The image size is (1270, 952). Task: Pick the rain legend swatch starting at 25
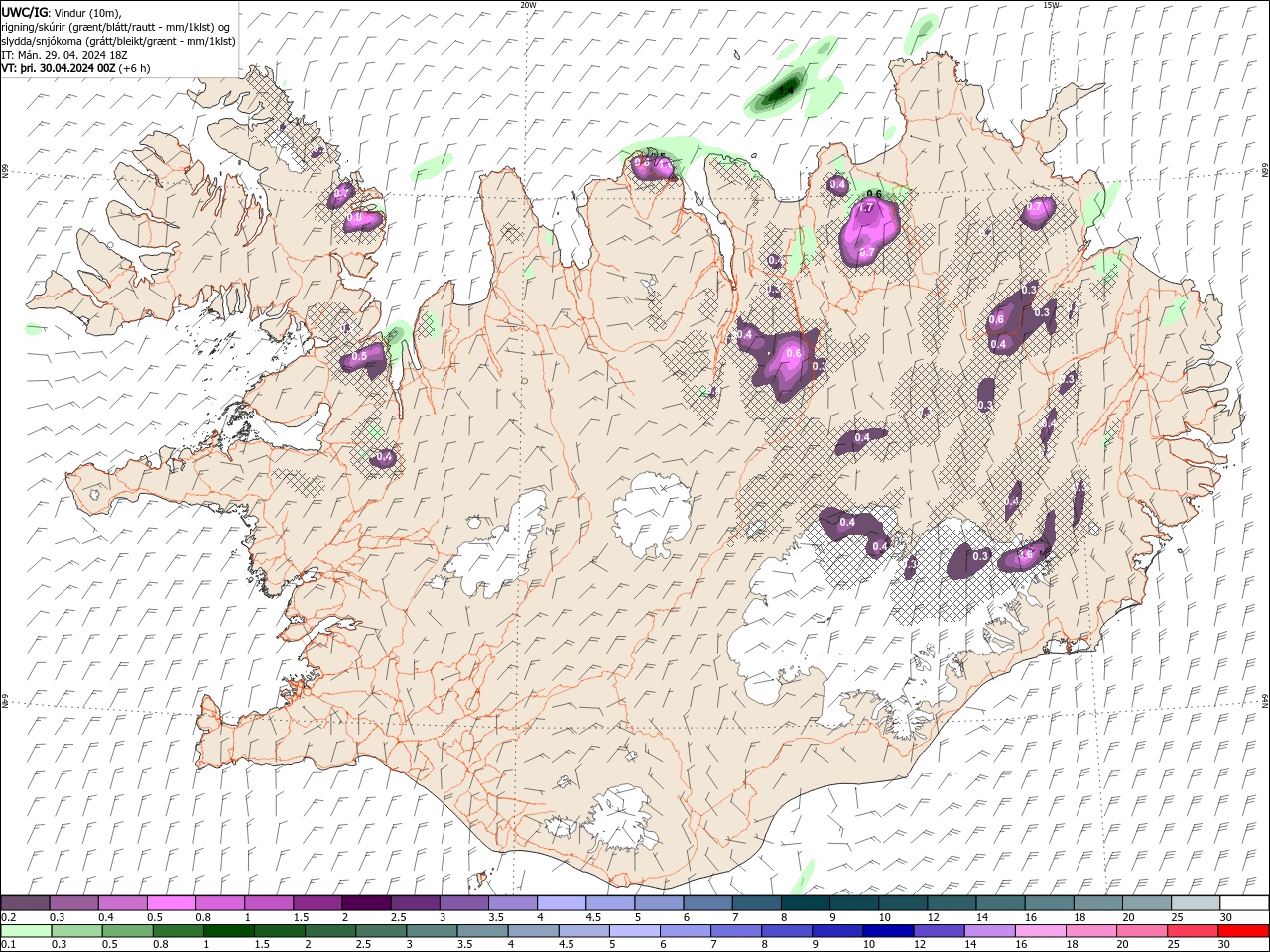pos(1192,931)
